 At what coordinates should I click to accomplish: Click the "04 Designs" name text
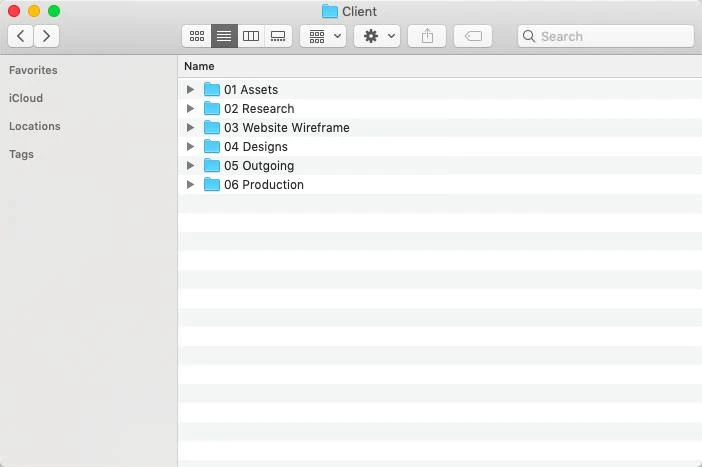[256, 147]
